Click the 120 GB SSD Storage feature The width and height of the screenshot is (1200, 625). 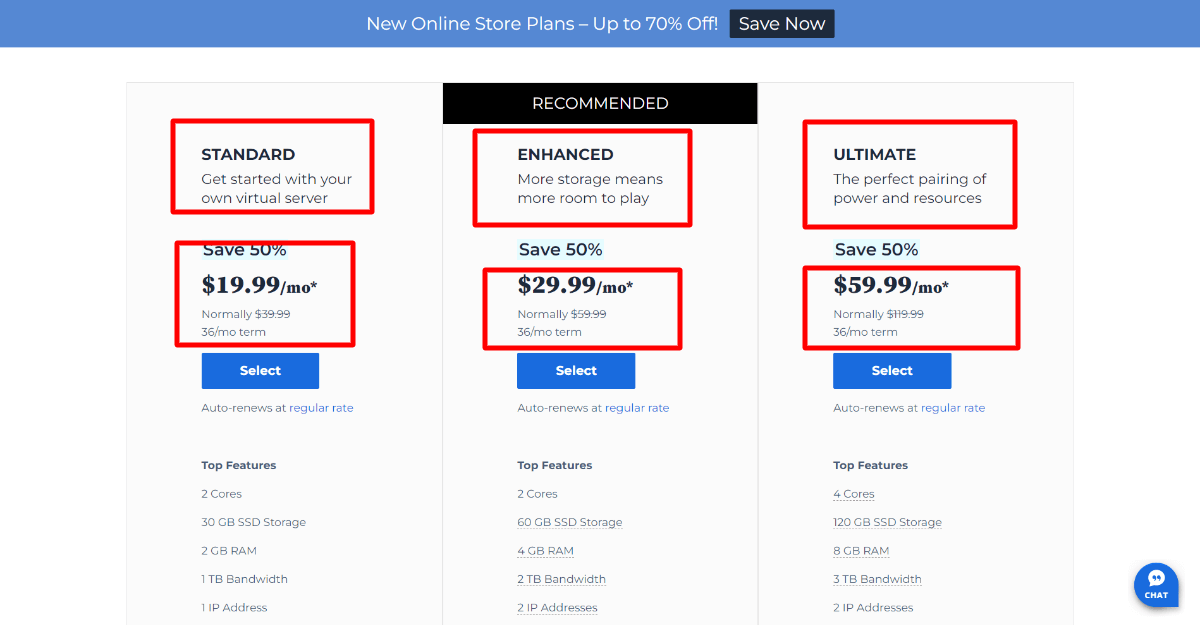tap(888, 522)
